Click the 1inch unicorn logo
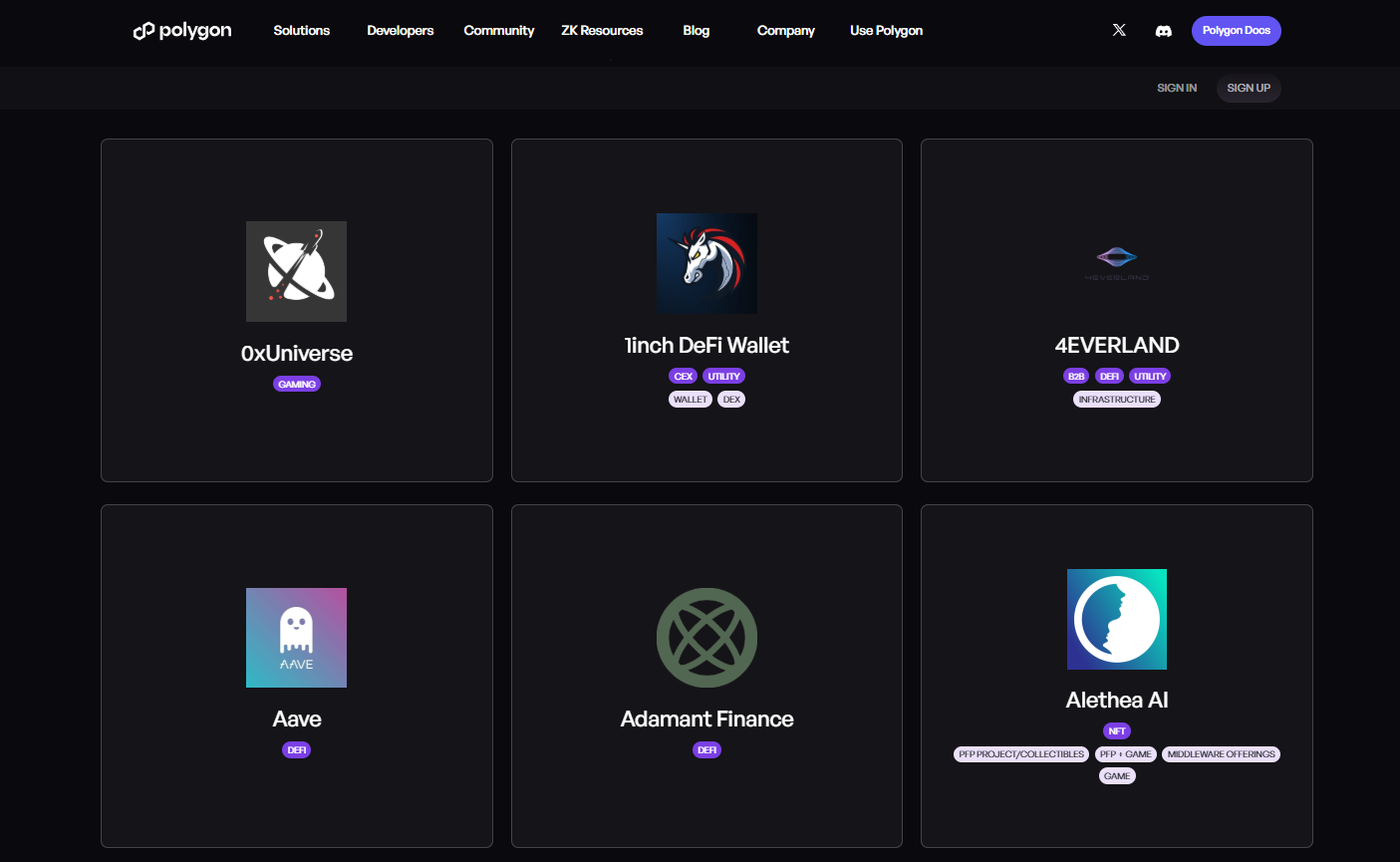The width and height of the screenshot is (1400, 862). [x=706, y=263]
